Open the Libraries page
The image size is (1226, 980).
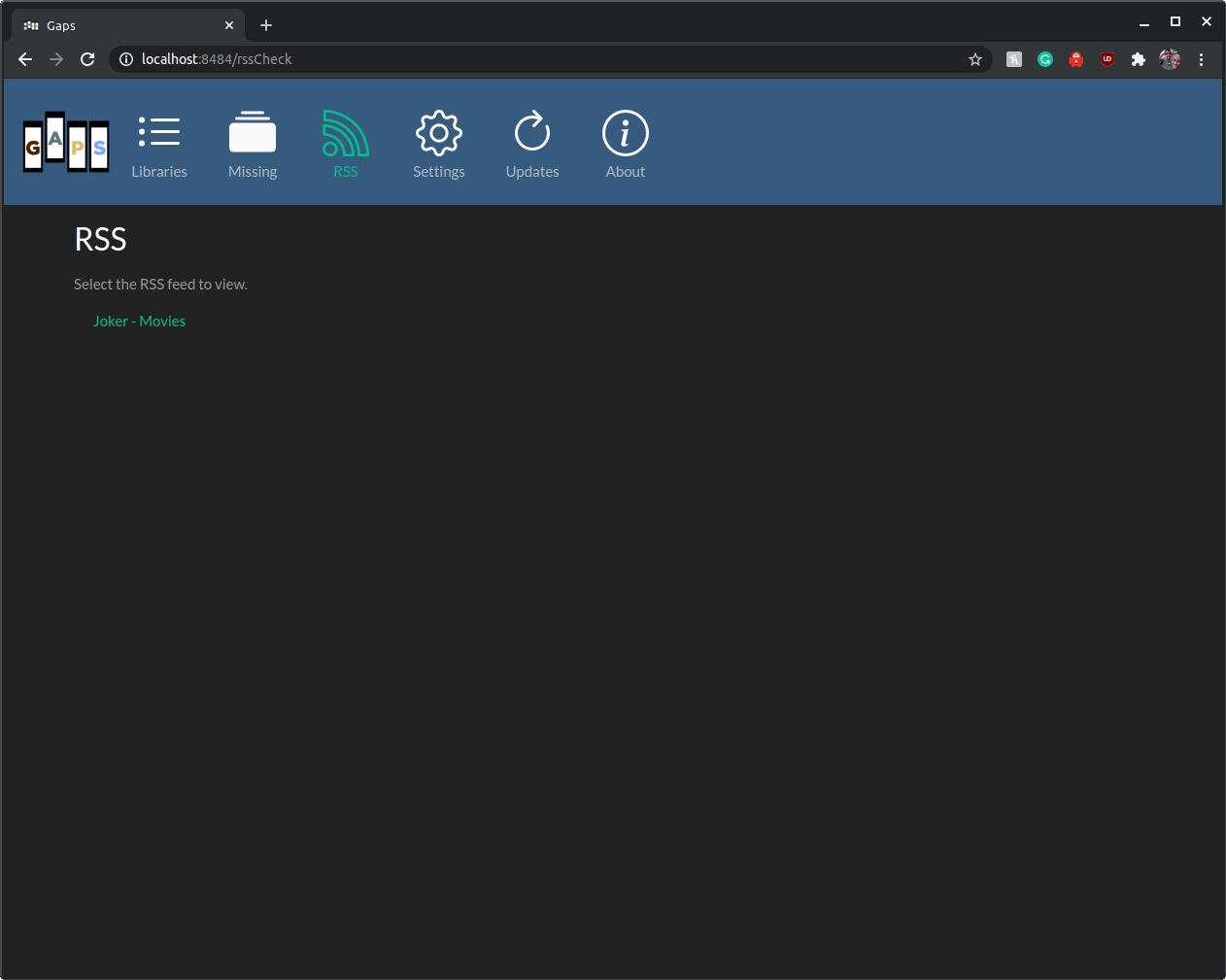click(158, 144)
